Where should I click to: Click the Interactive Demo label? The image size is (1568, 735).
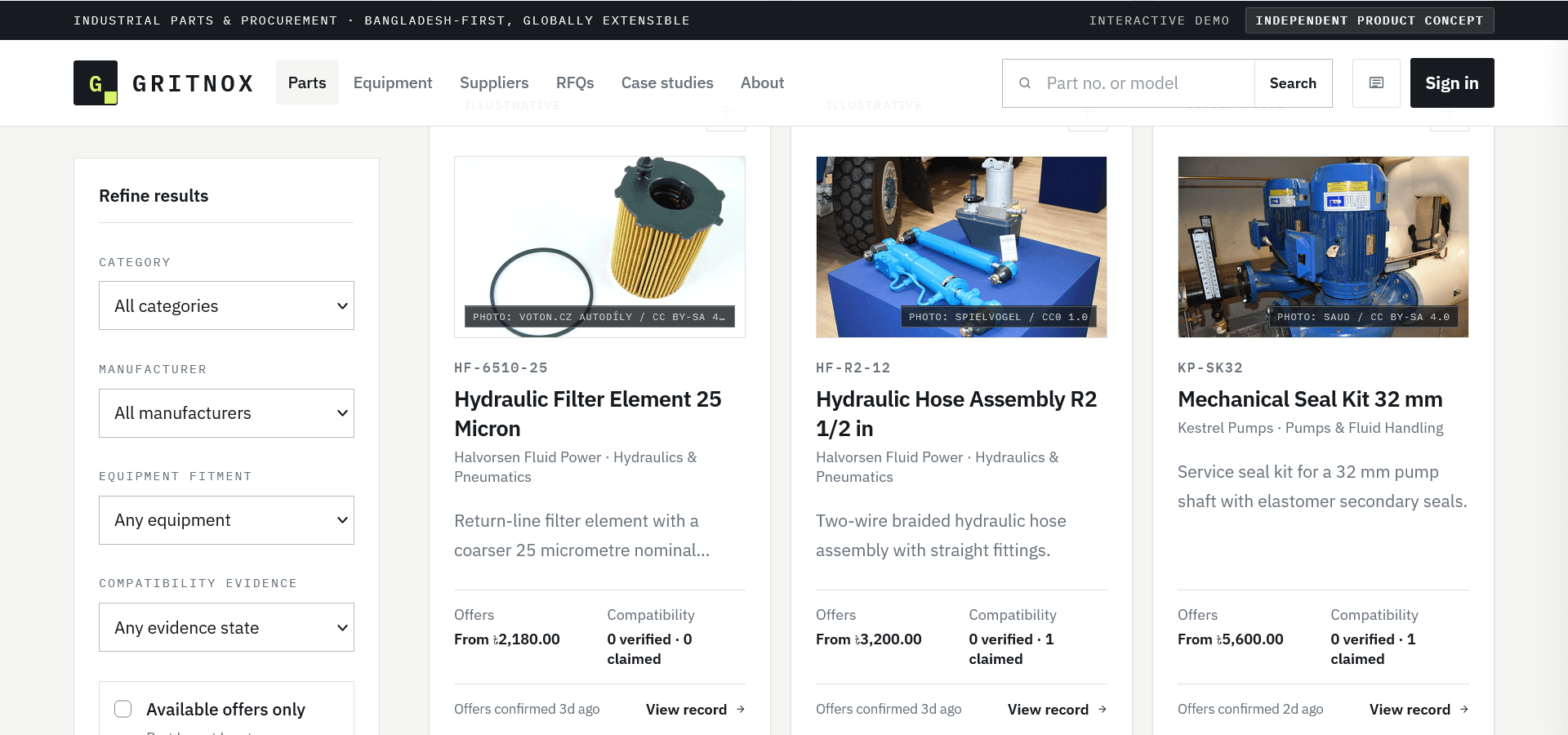point(1159,20)
